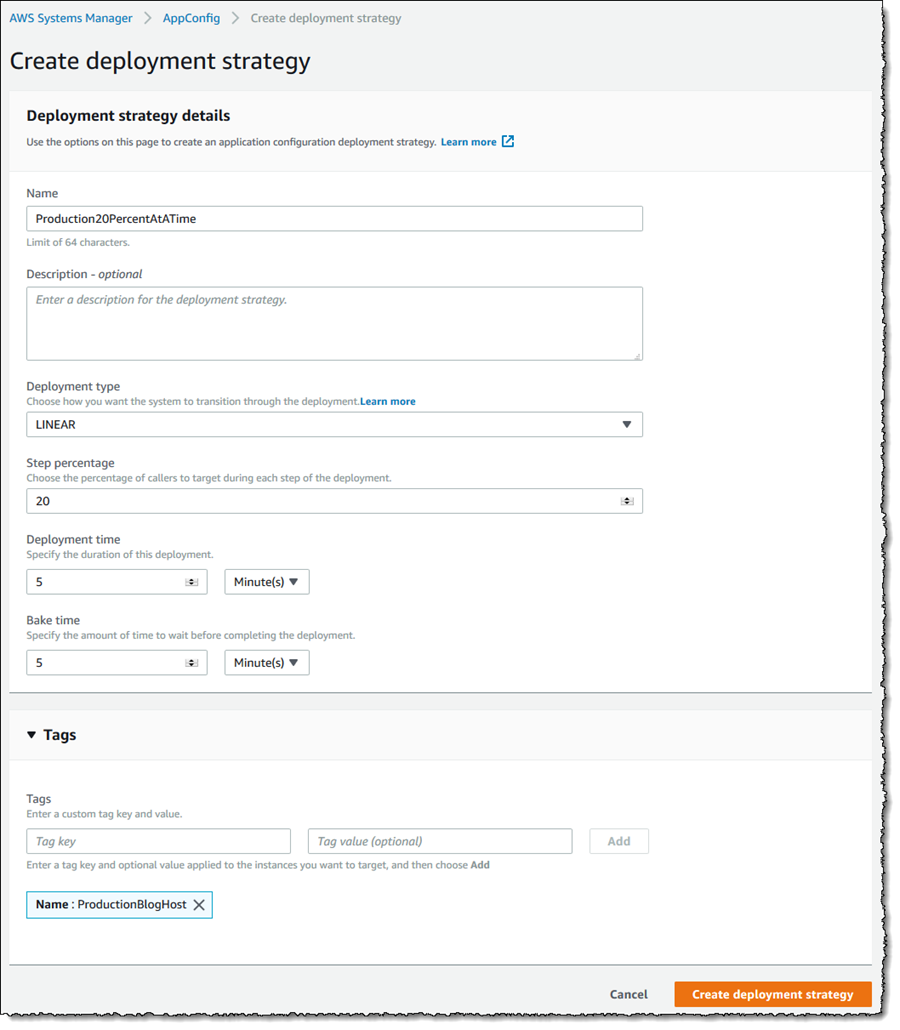Go to AWS Systems Manager breadcrumb

tap(71, 18)
